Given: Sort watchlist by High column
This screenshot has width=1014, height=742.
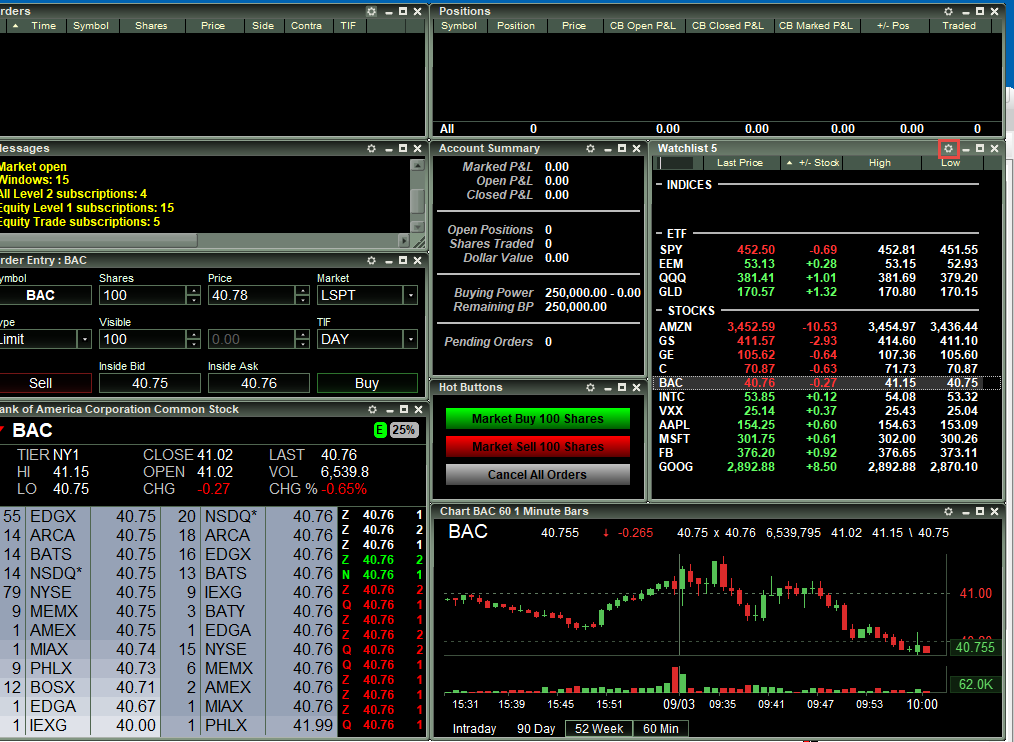Looking at the screenshot, I should click(879, 163).
